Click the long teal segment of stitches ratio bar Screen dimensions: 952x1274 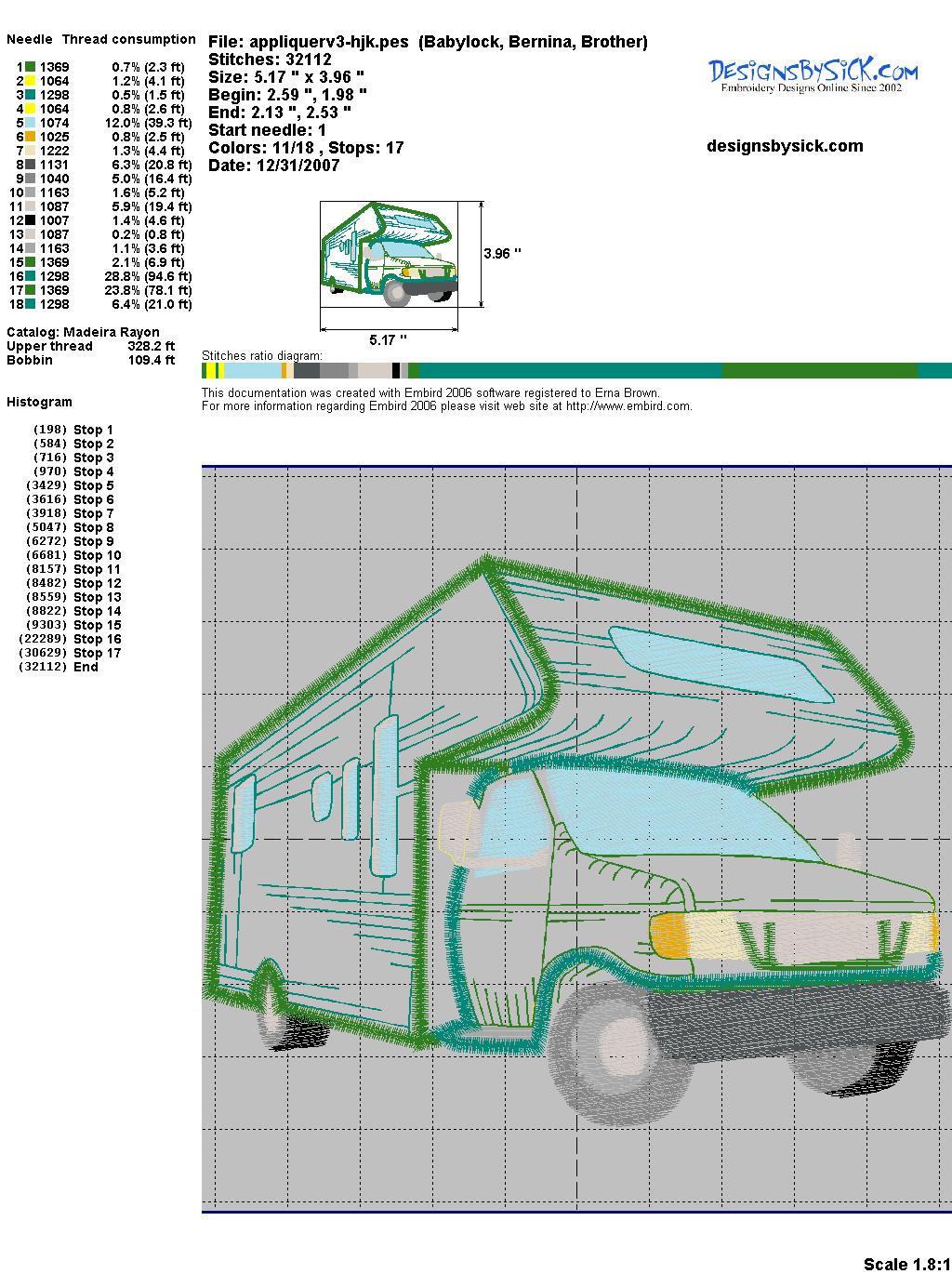click(569, 371)
